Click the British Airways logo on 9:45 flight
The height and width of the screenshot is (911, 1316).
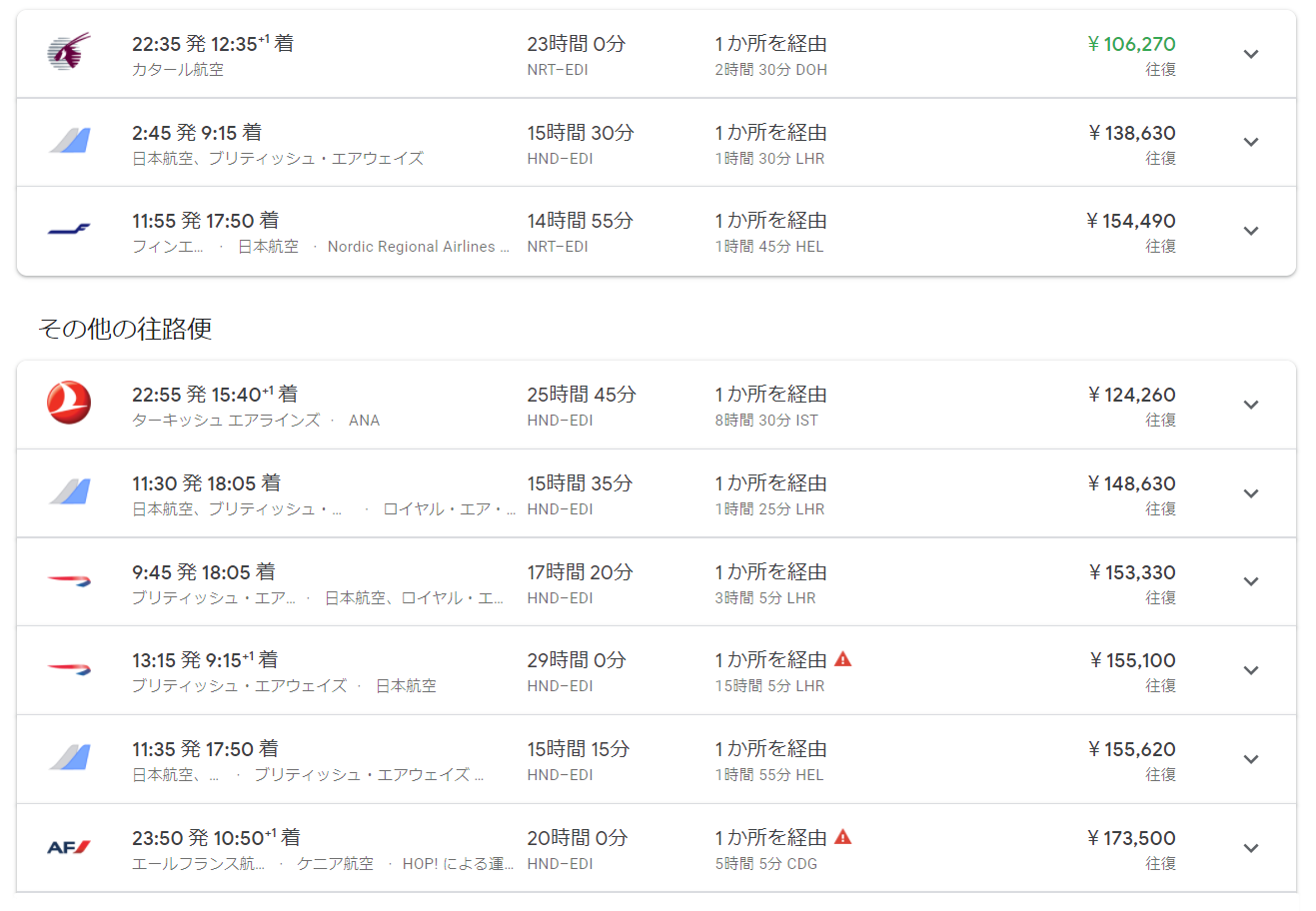pyautogui.click(x=69, y=580)
